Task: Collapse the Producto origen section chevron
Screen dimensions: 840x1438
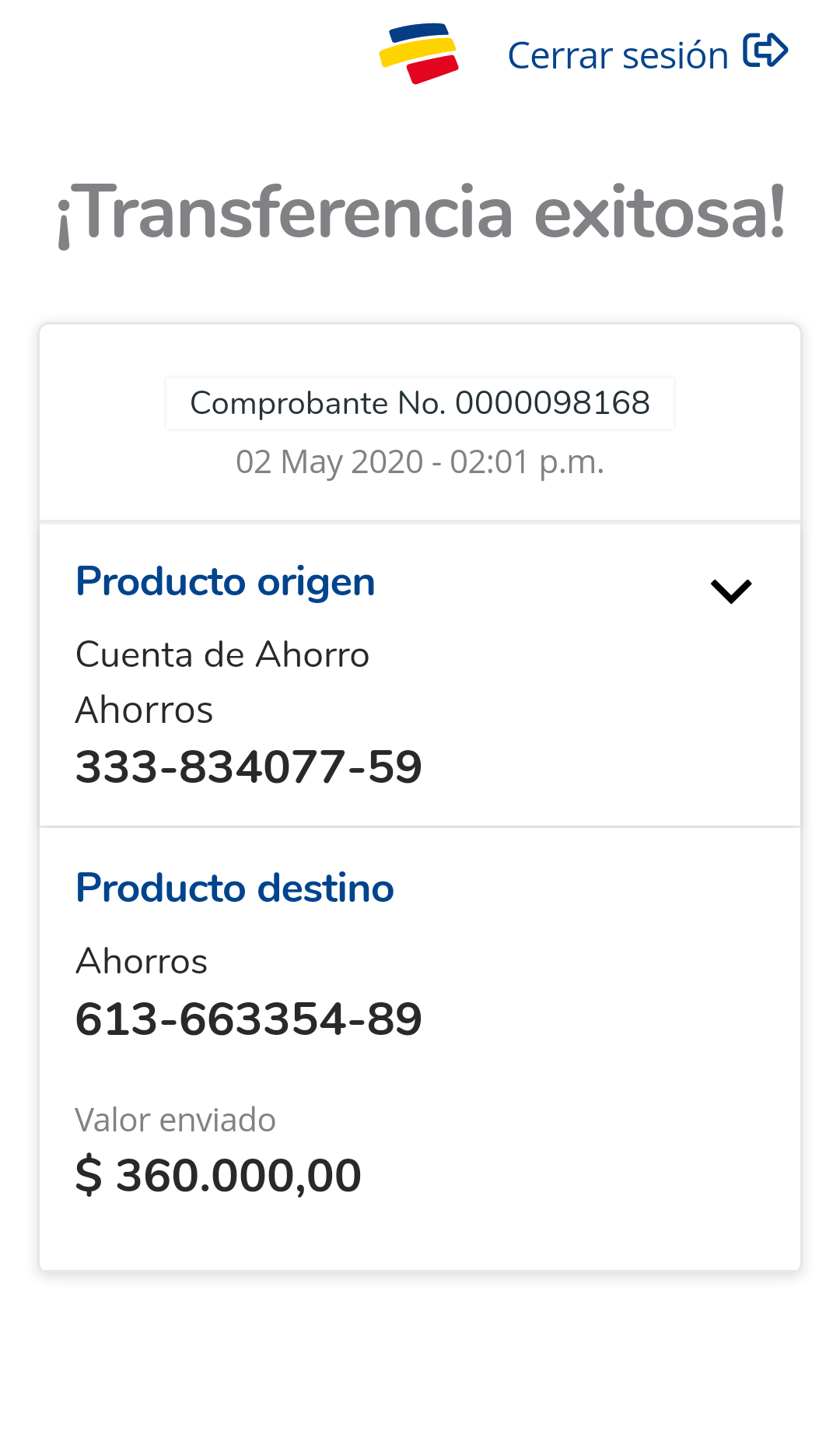Action: [731, 591]
